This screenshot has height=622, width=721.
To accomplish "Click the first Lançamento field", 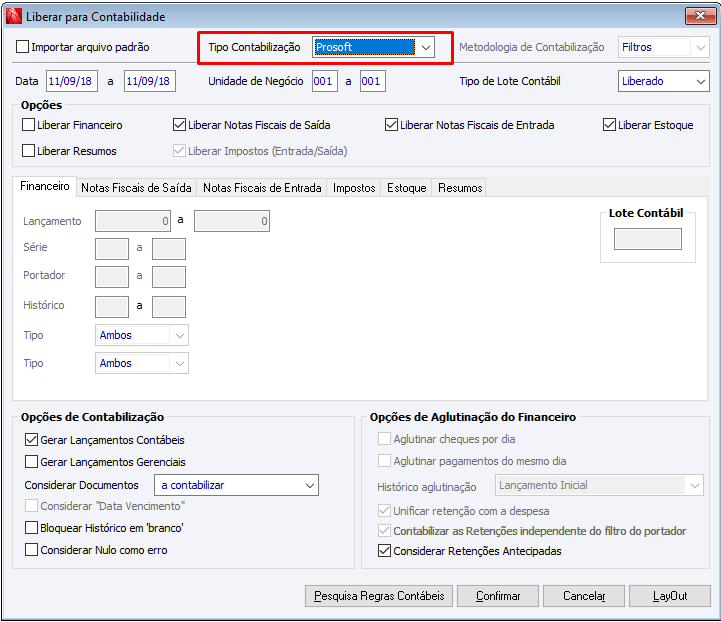I will tap(133, 221).
